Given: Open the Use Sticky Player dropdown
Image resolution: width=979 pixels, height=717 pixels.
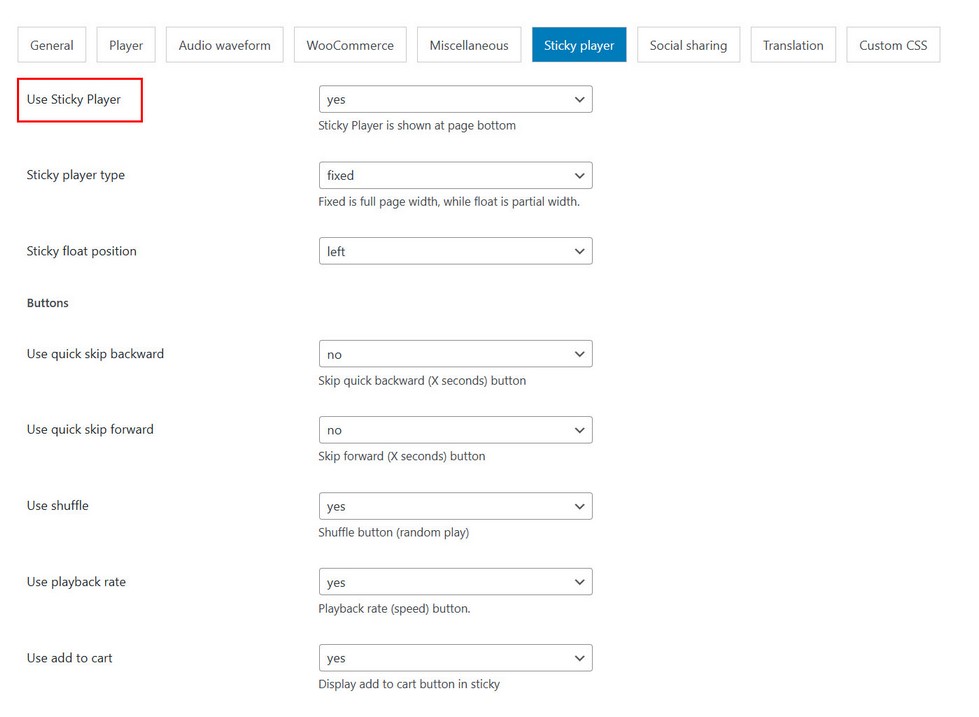Looking at the screenshot, I should (455, 99).
